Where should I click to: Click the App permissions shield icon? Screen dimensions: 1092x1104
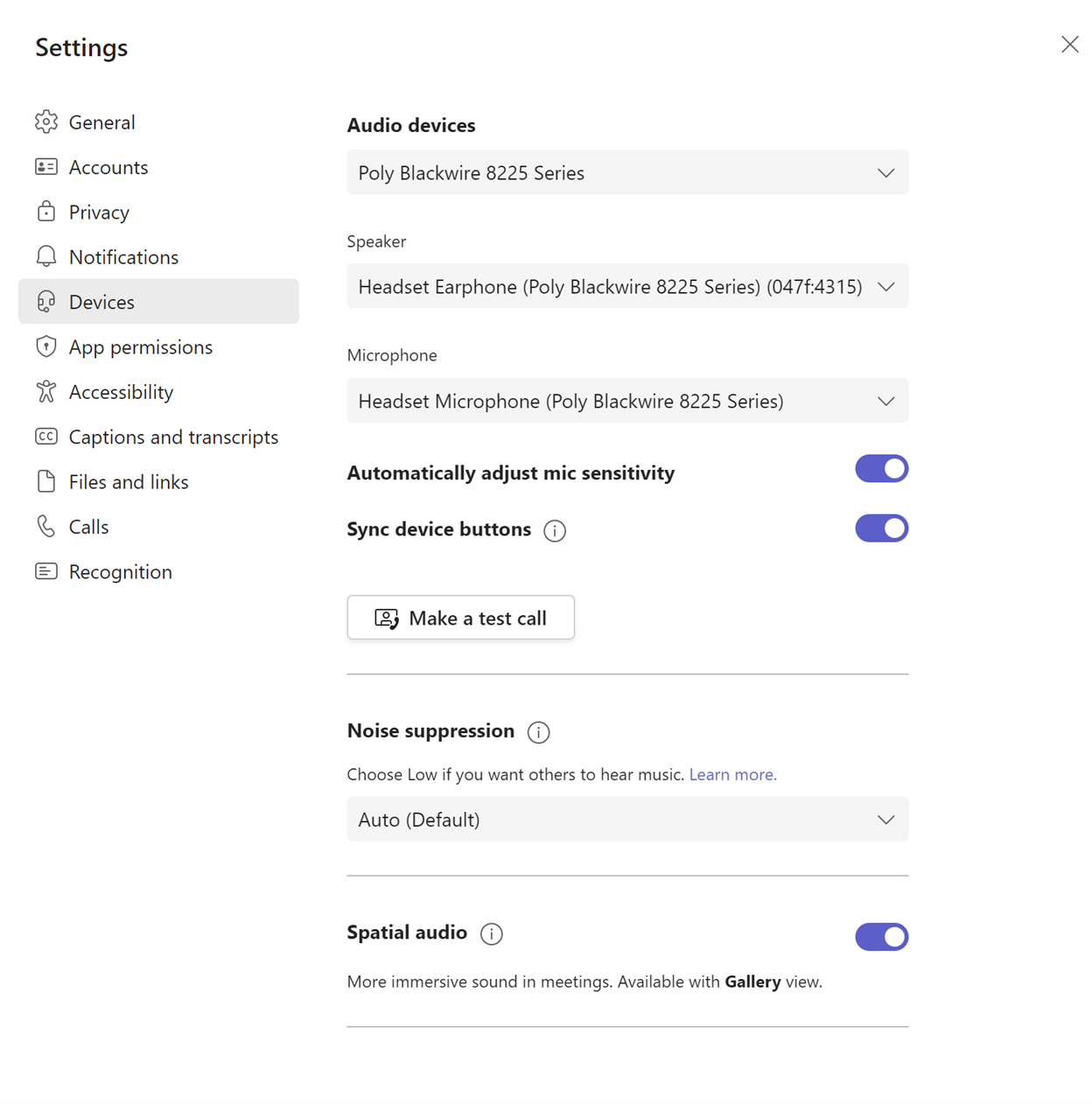point(46,346)
